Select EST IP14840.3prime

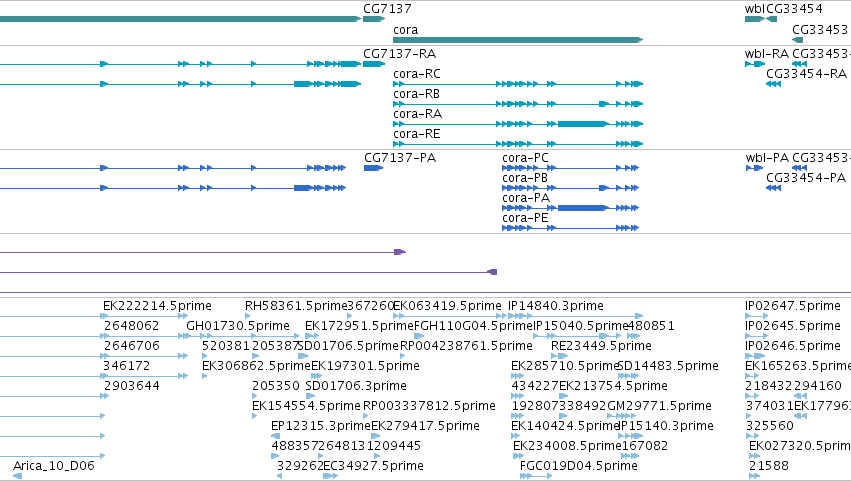[556, 306]
